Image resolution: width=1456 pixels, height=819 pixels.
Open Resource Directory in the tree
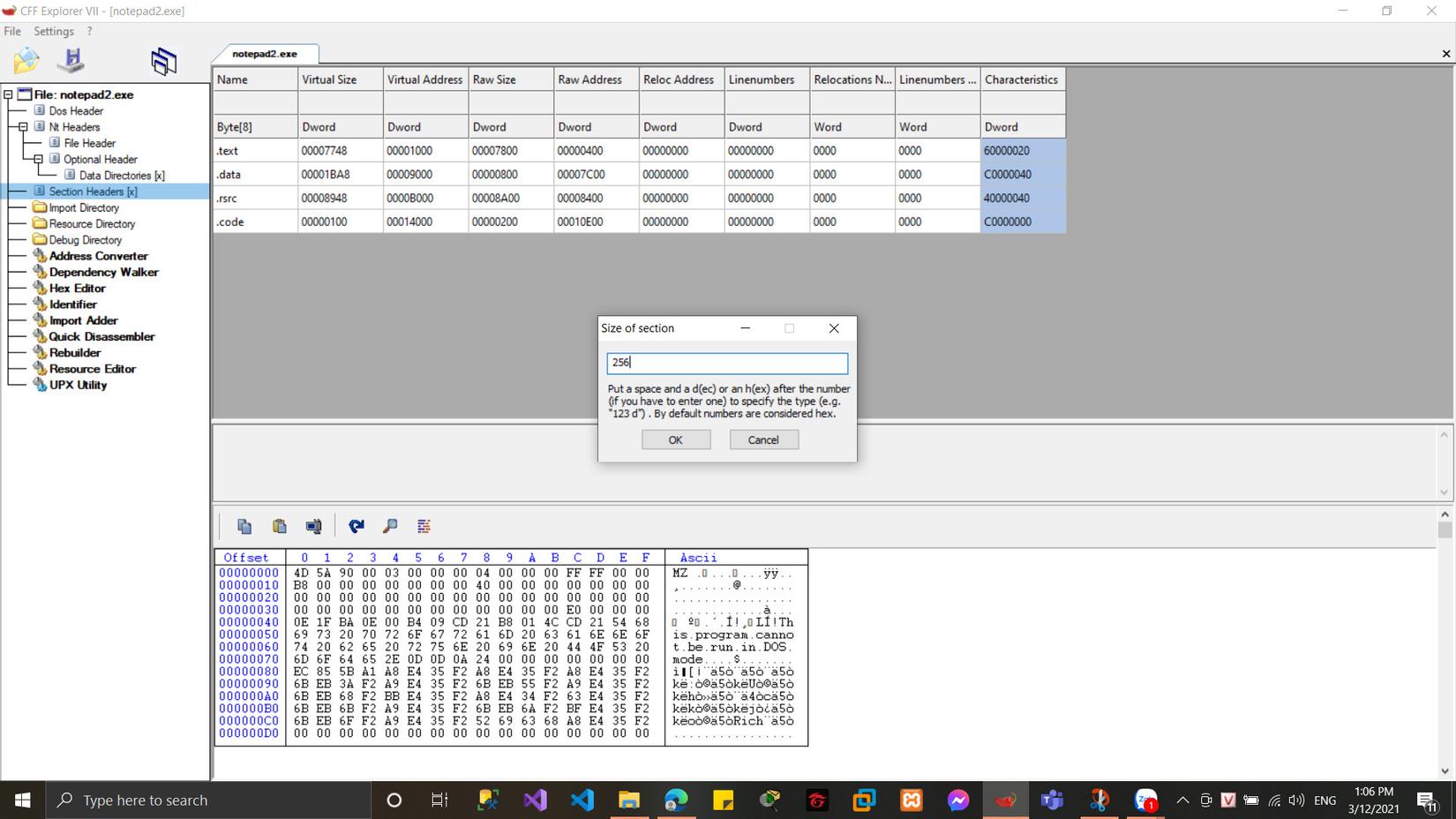coord(92,224)
